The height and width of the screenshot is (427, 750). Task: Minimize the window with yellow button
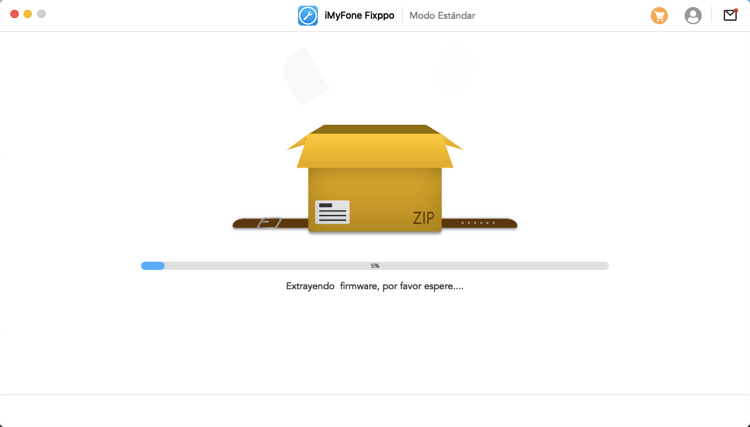28,14
